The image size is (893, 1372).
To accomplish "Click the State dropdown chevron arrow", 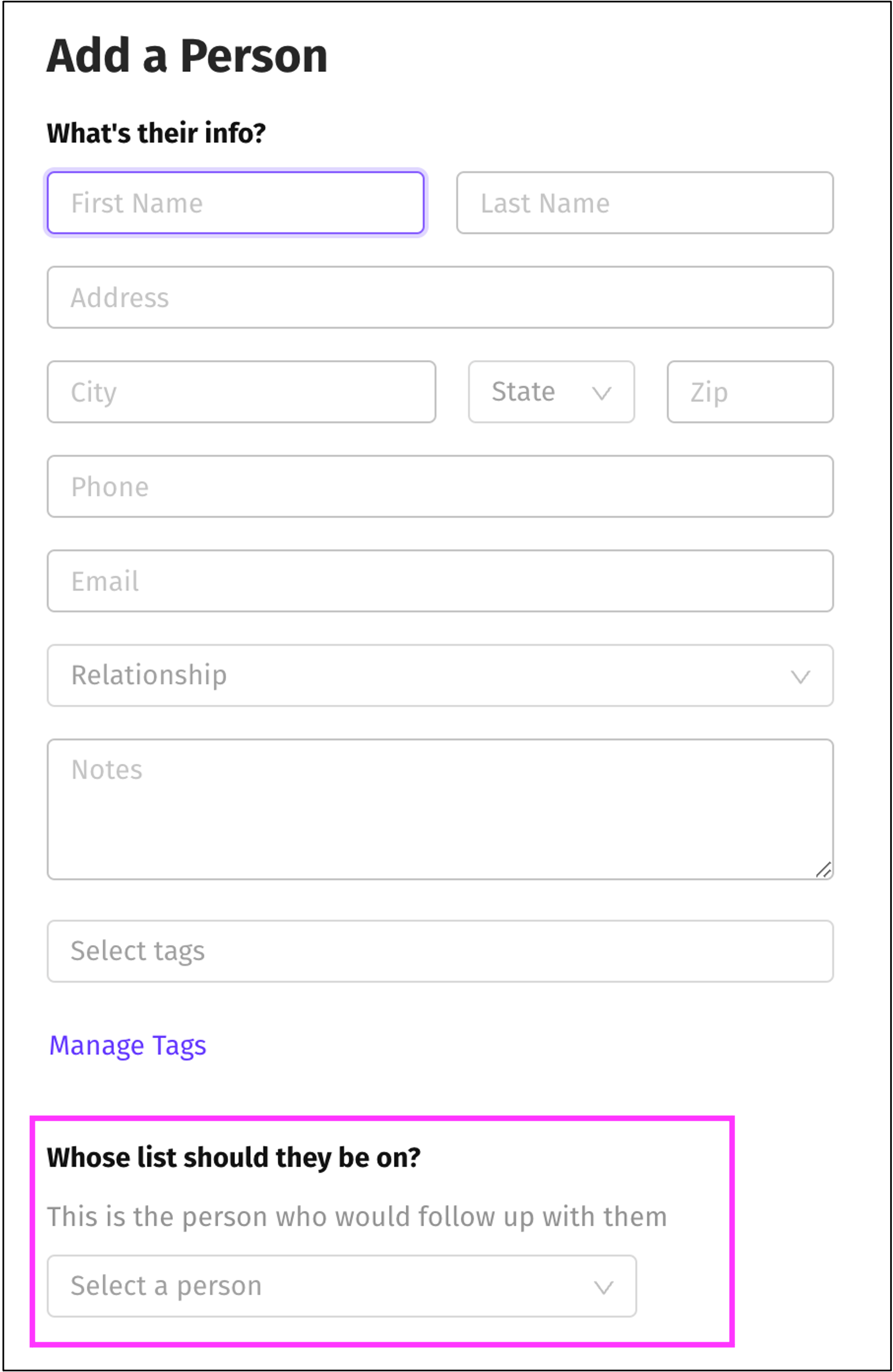I will 601,393.
